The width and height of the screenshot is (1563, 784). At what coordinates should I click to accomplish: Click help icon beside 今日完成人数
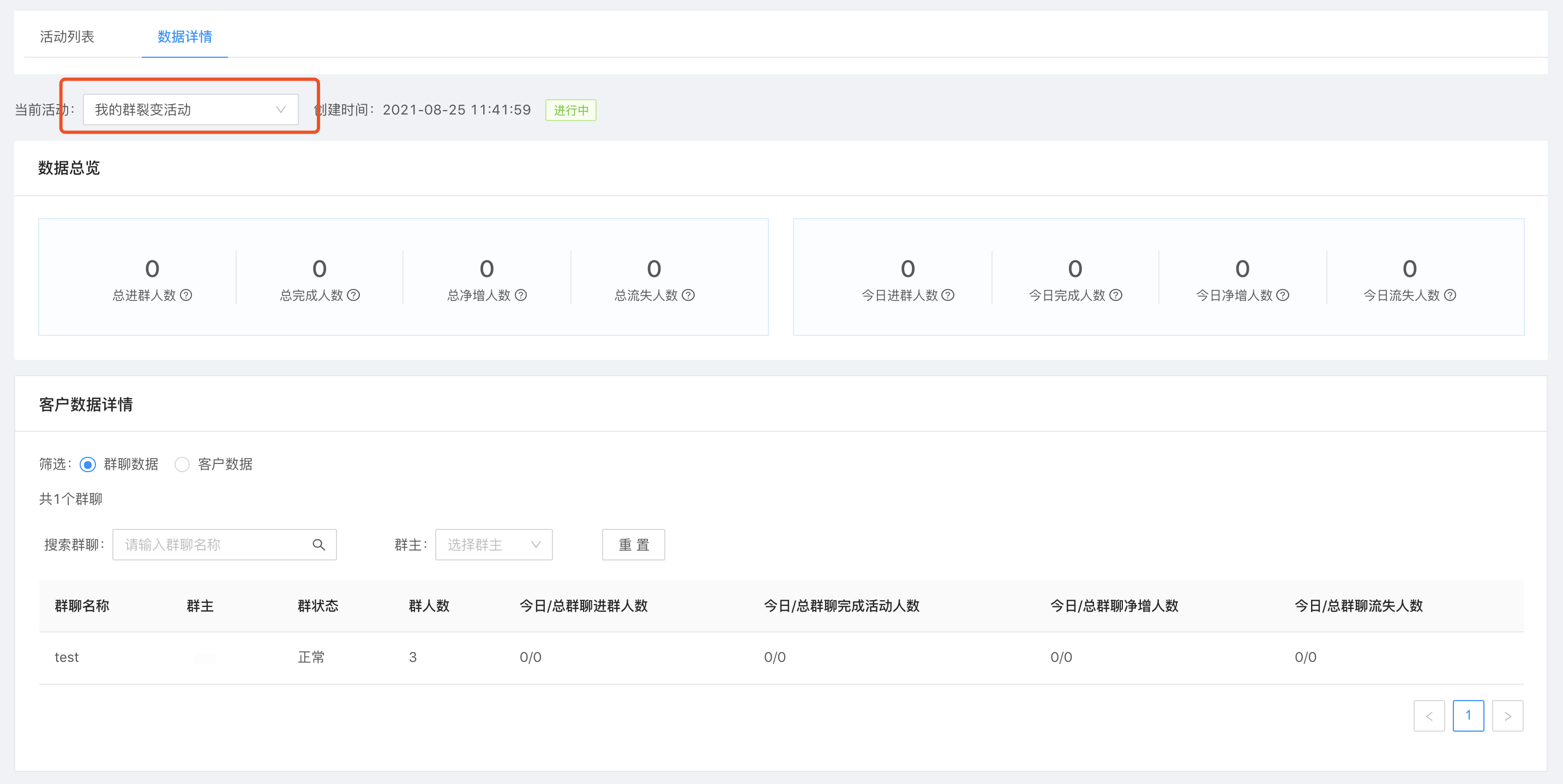click(x=1115, y=295)
